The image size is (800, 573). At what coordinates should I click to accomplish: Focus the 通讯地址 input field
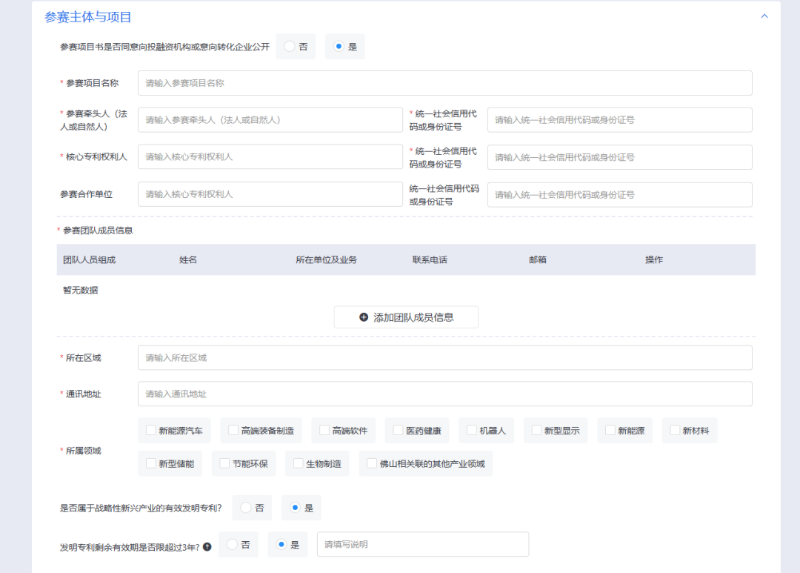445,394
